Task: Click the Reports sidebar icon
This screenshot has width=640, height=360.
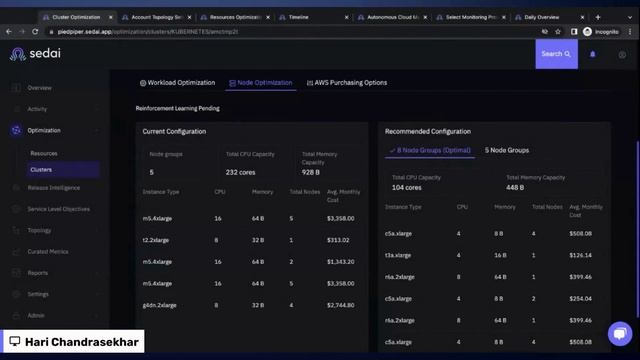Action: (16, 273)
